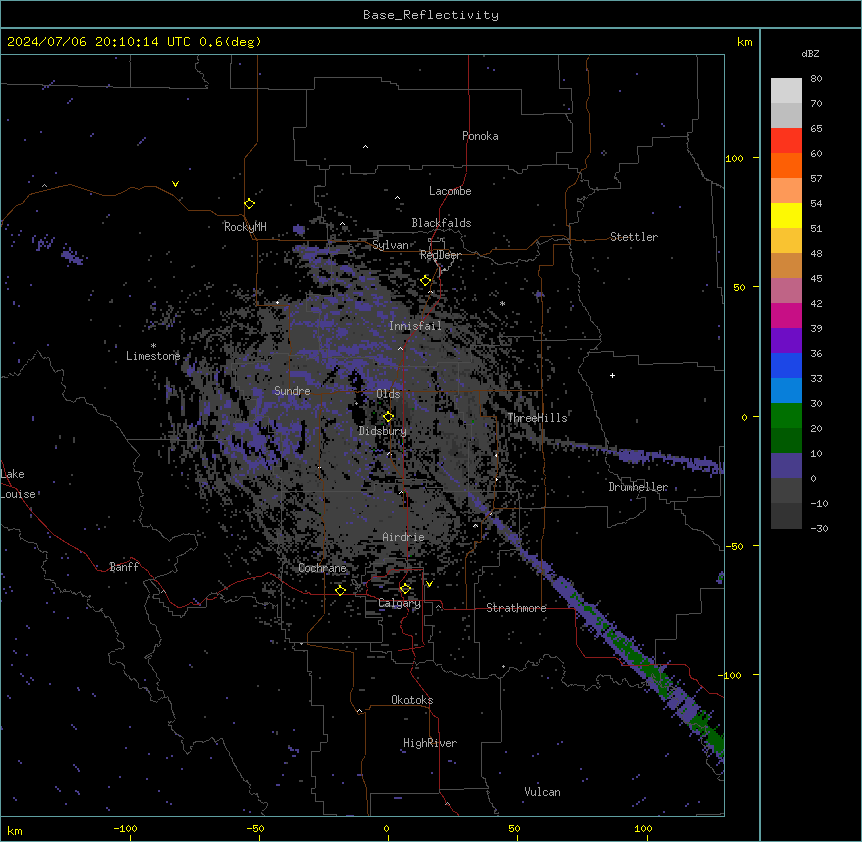This screenshot has height=842, width=862.
Task: Select the violet 39-36 dBZ legend swatch
Action: coord(786,341)
